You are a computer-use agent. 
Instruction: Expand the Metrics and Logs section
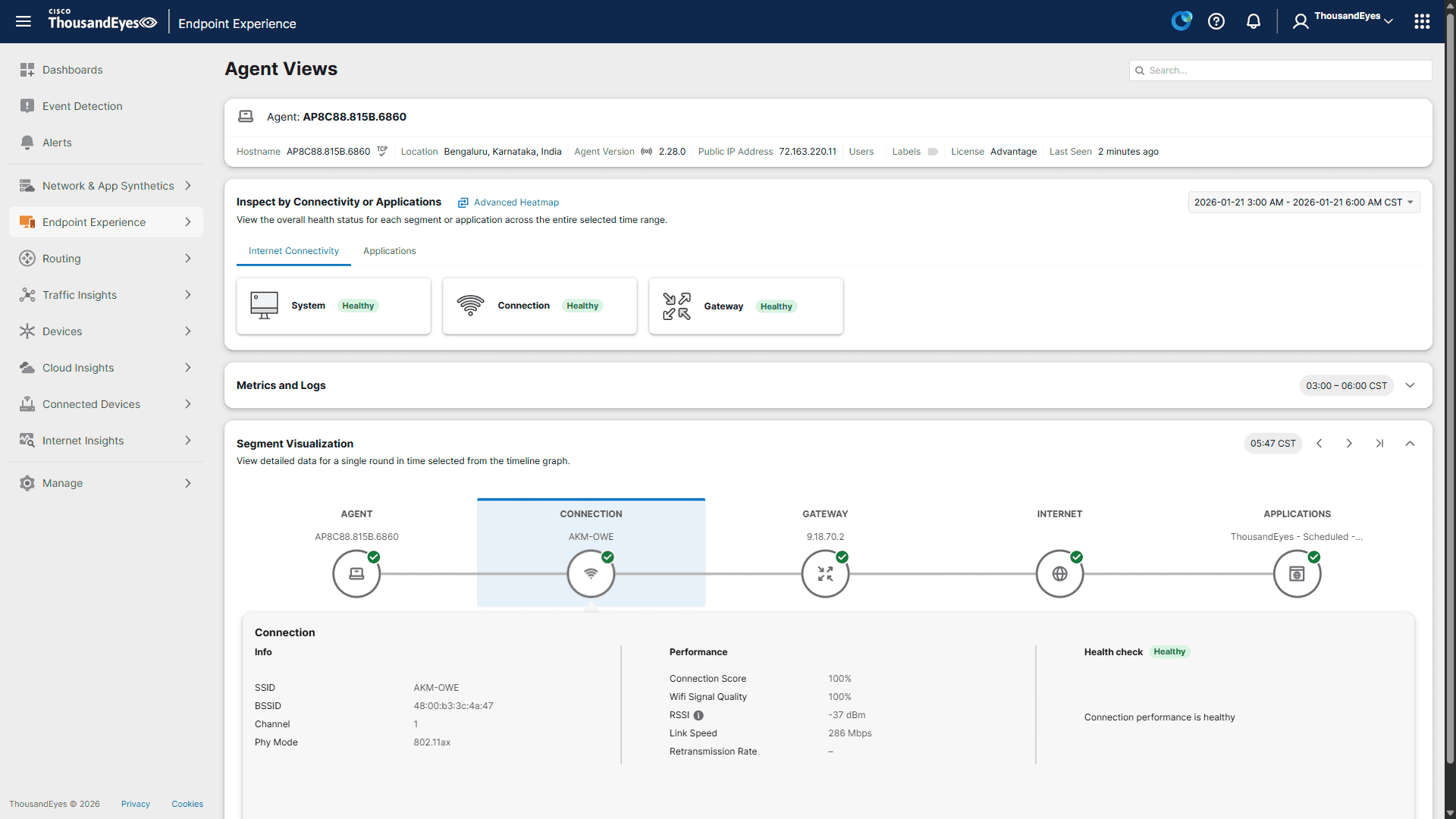[x=1410, y=385]
